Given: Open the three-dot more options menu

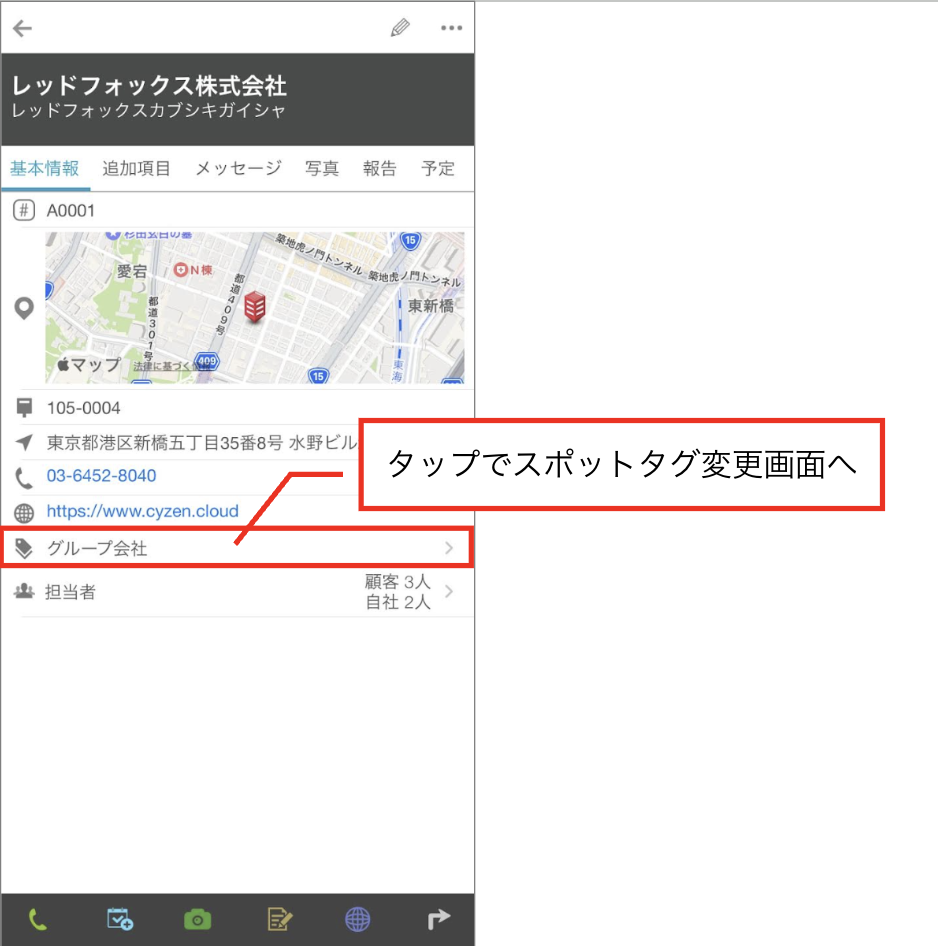Looking at the screenshot, I should click(451, 28).
